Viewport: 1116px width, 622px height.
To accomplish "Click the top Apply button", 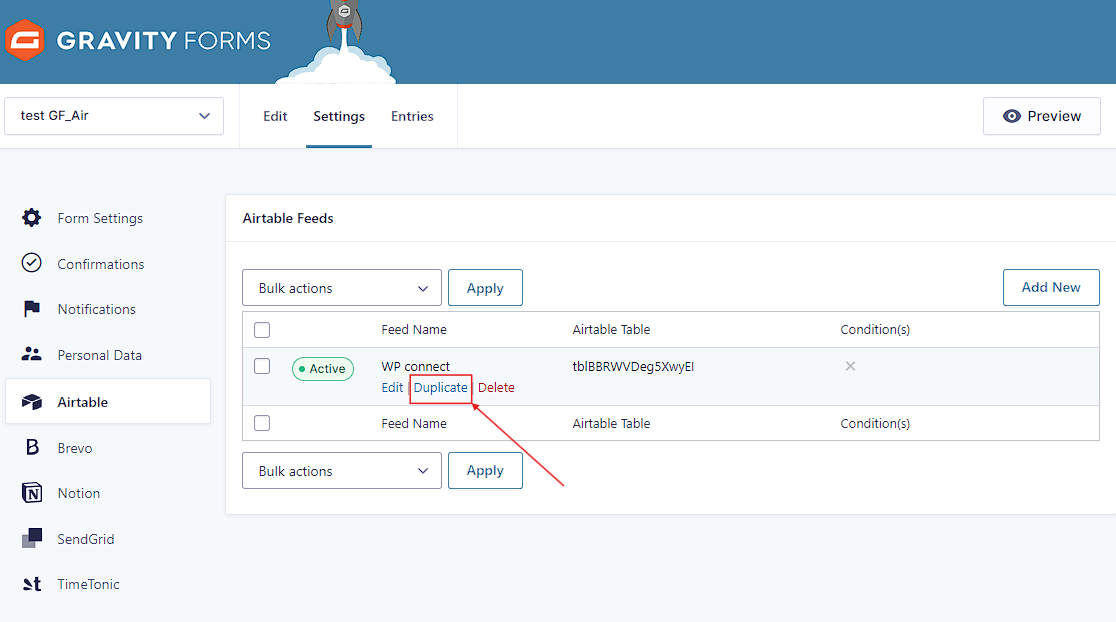I will tap(485, 288).
